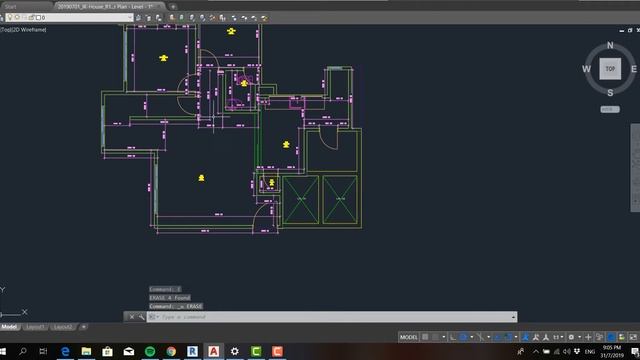Click the volume icon in system tray
This screenshot has width=640, height=360.
pyautogui.click(x=567, y=351)
